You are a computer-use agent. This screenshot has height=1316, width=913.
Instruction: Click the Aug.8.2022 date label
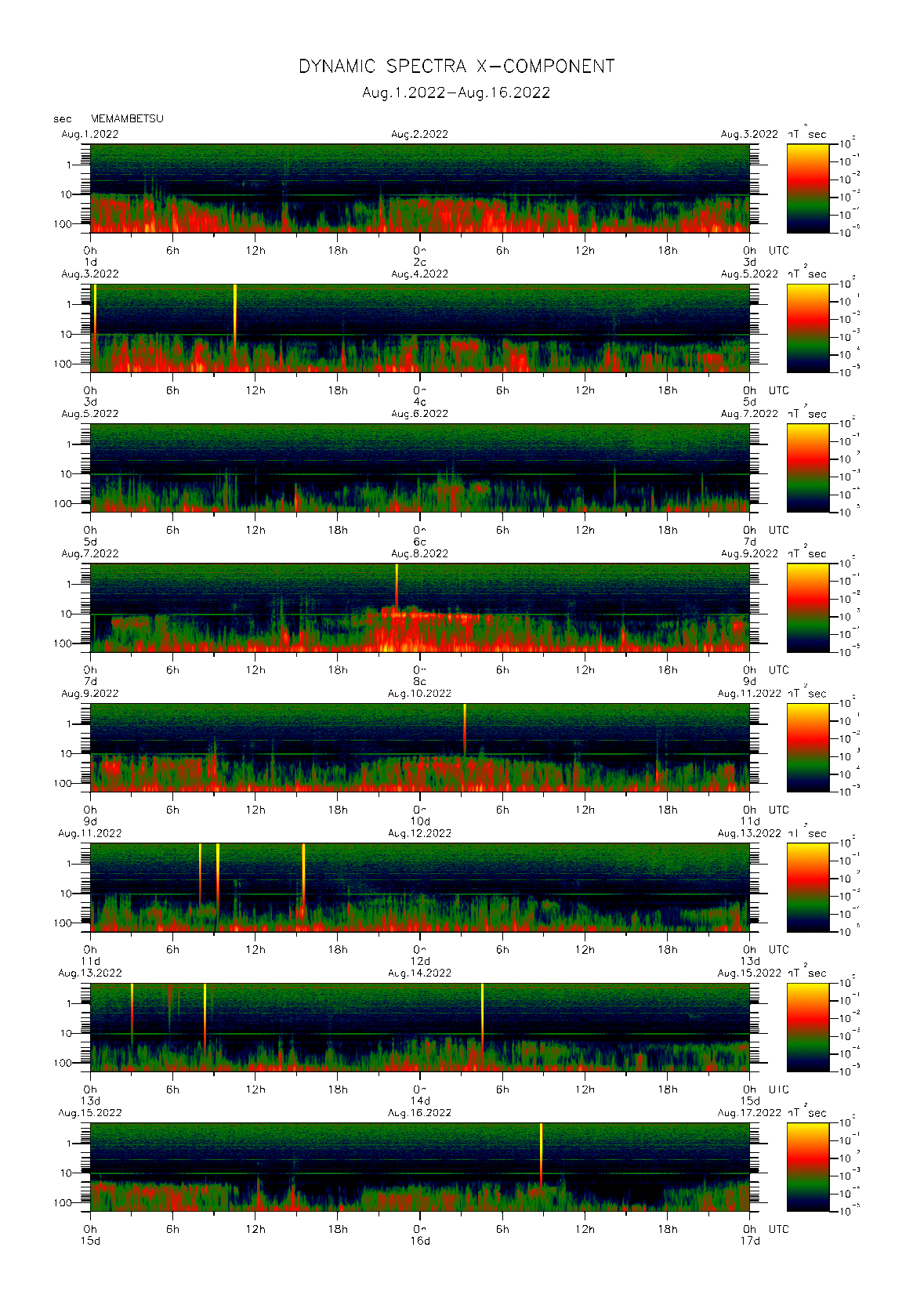pyautogui.click(x=420, y=553)
